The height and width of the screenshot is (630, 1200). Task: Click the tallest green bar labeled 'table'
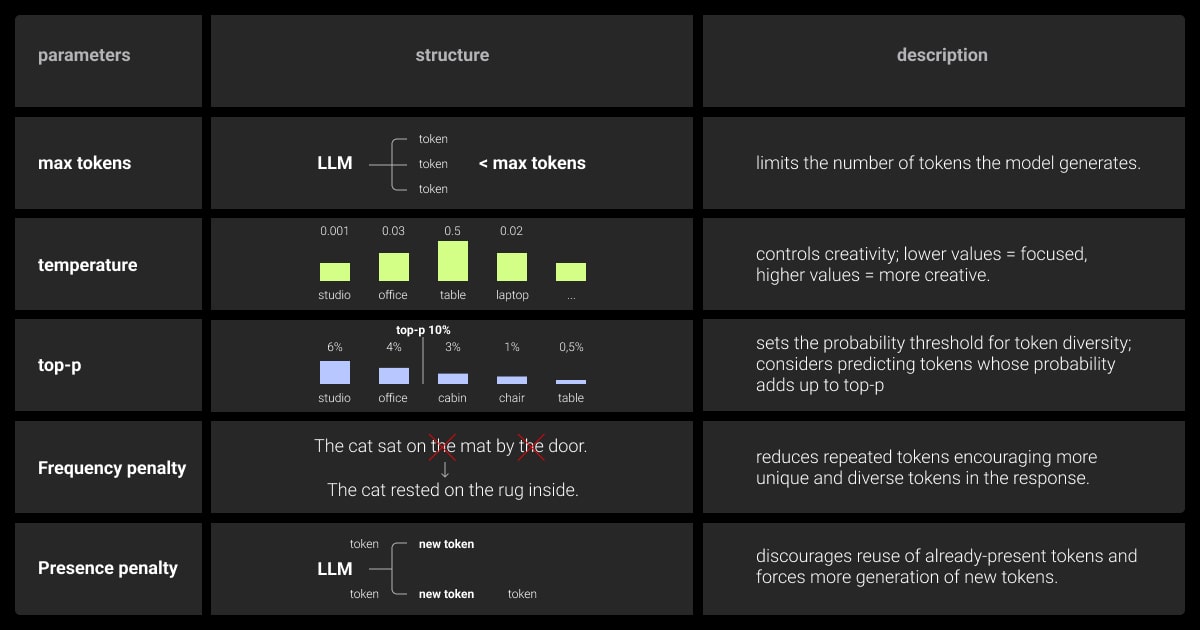click(453, 261)
